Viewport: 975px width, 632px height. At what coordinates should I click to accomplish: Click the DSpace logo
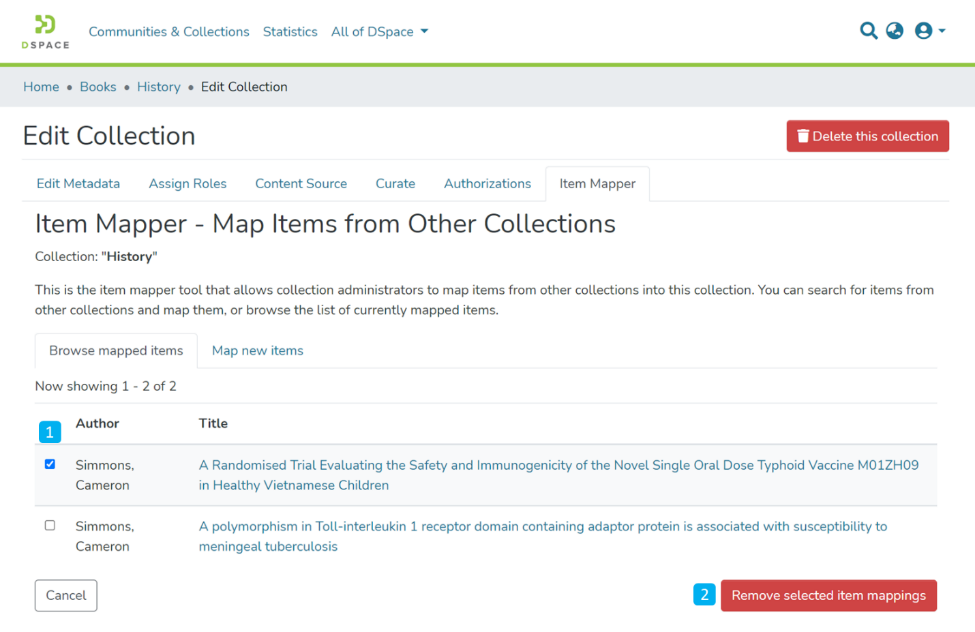tap(45, 32)
